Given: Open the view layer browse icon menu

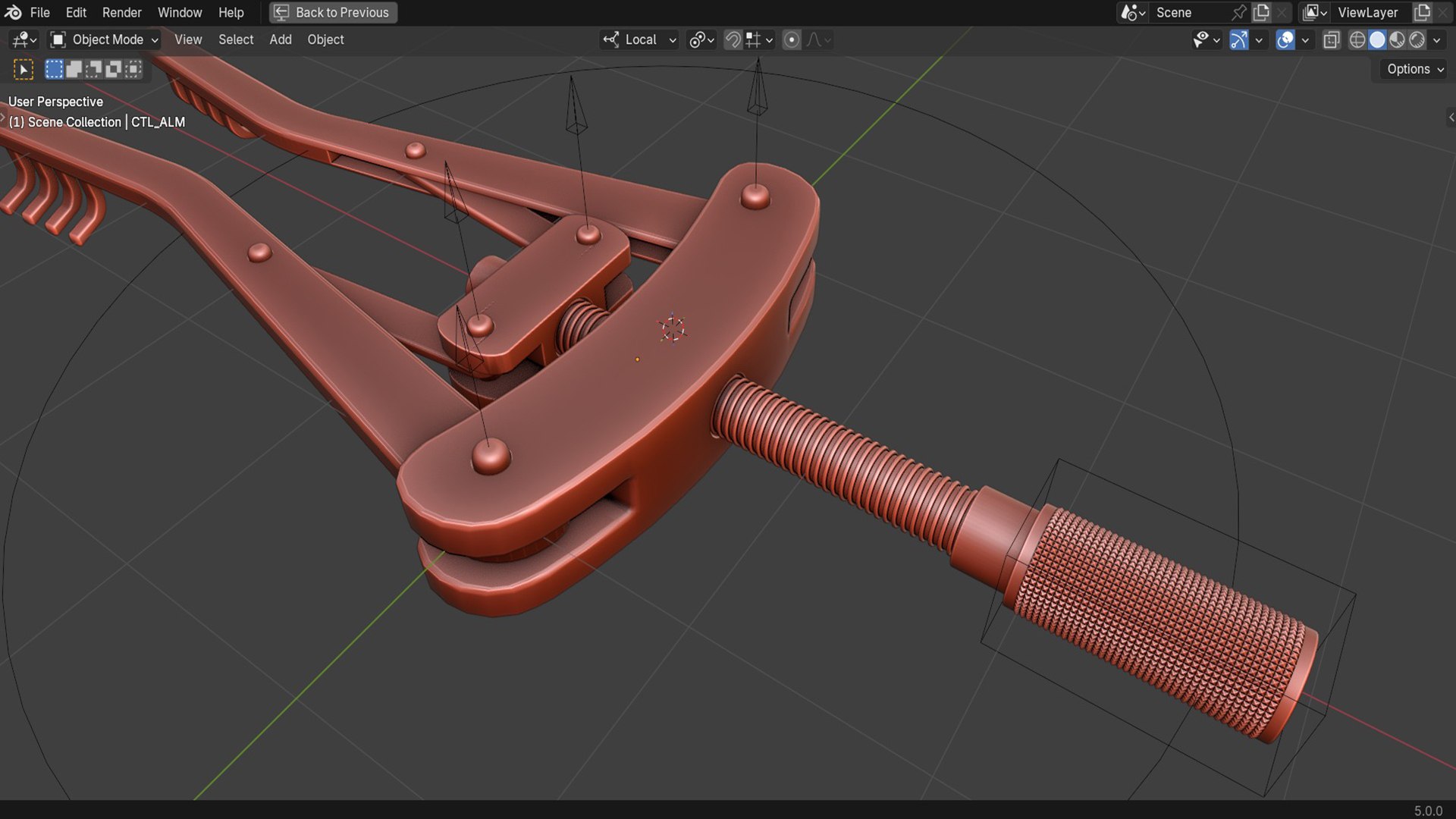Looking at the screenshot, I should click(x=1315, y=12).
